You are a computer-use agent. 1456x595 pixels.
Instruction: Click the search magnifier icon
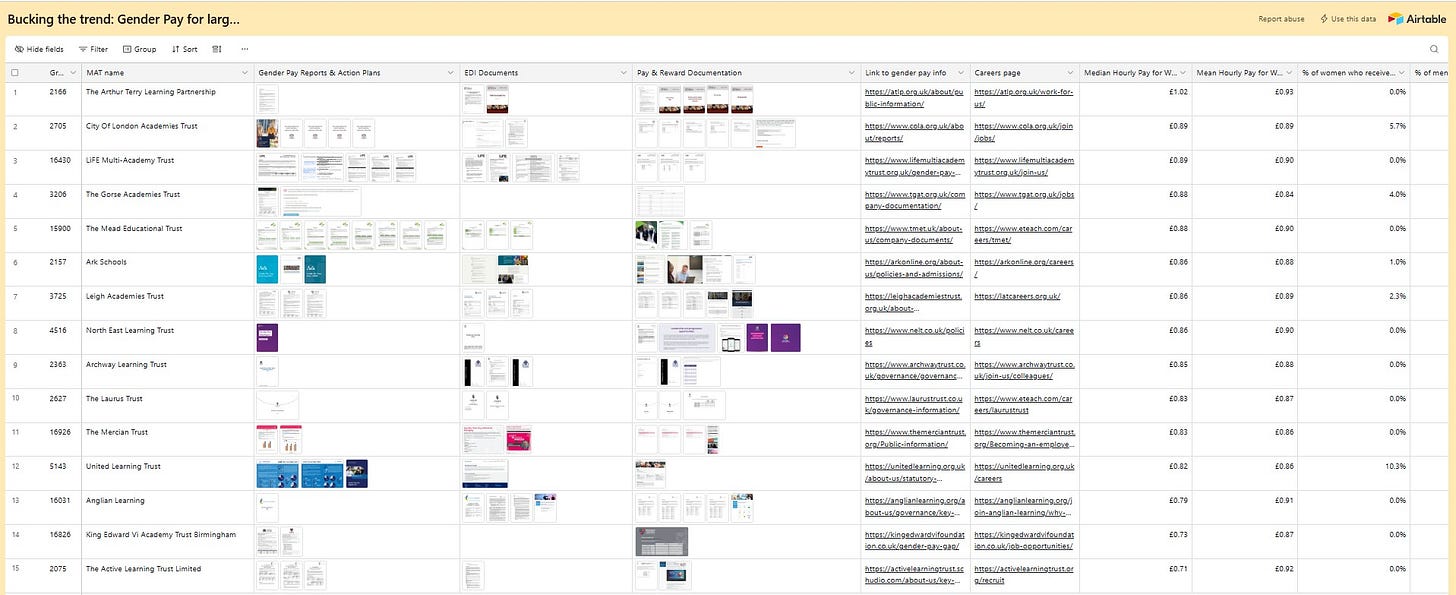1434,49
